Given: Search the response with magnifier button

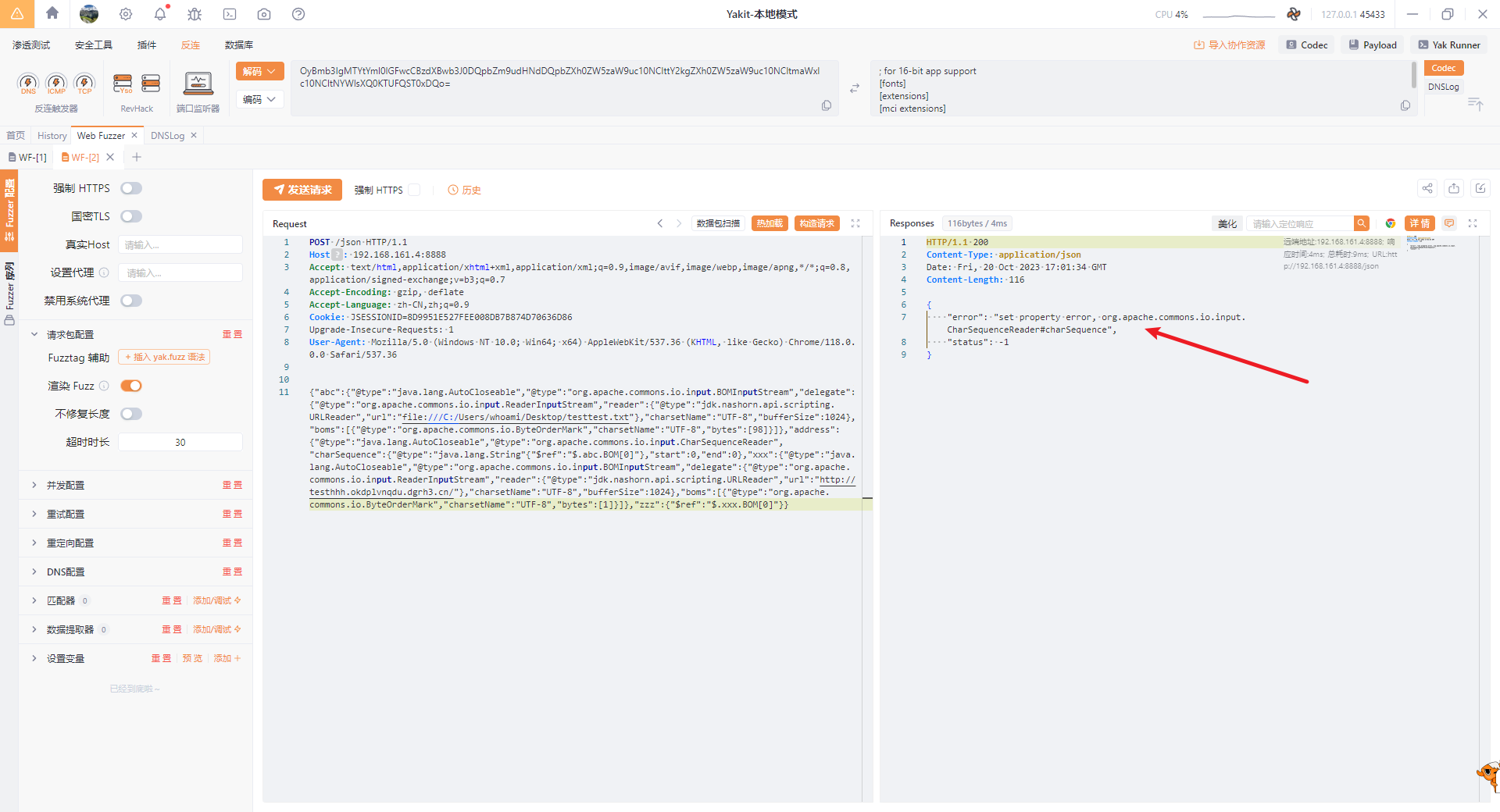Looking at the screenshot, I should point(1362,223).
